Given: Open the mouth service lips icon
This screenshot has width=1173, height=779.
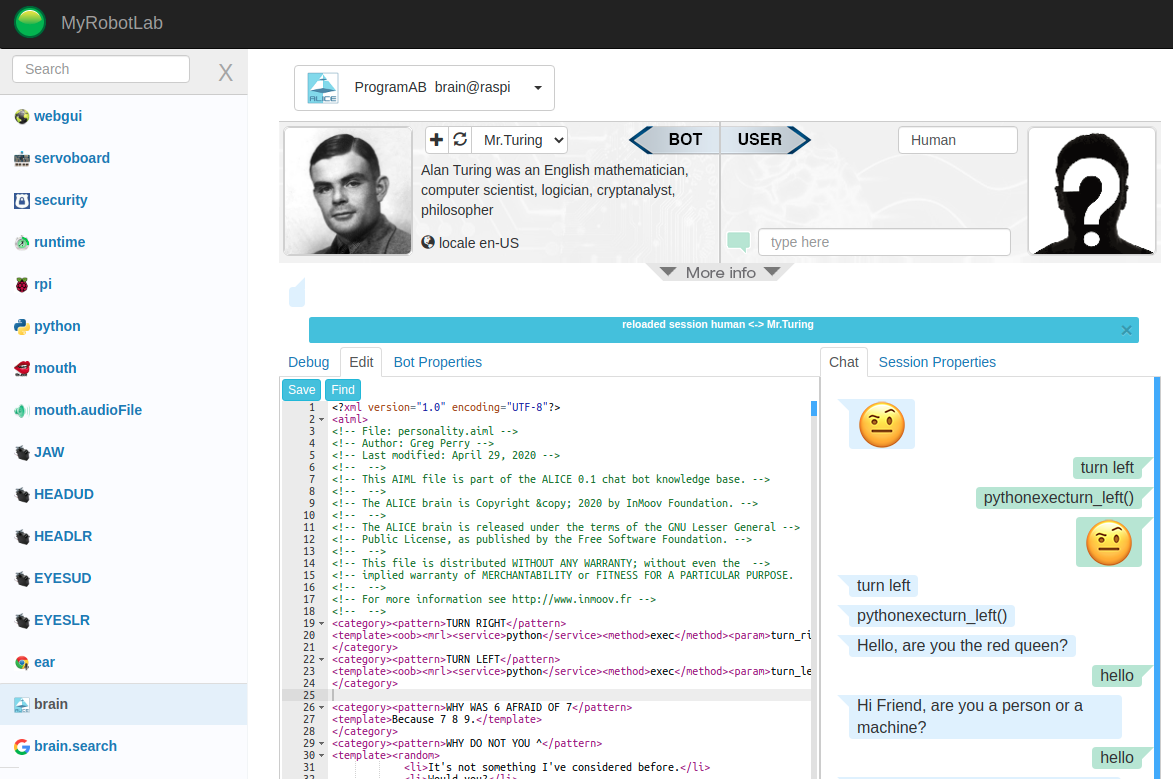Looking at the screenshot, I should (22, 368).
